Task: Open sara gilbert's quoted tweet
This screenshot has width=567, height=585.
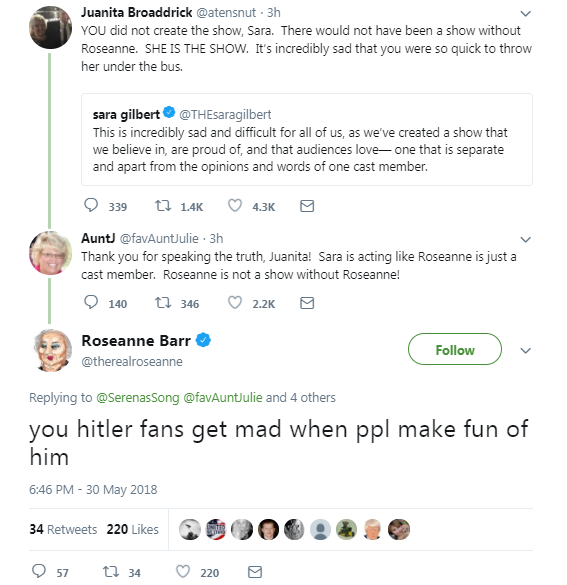Action: click(x=307, y=140)
